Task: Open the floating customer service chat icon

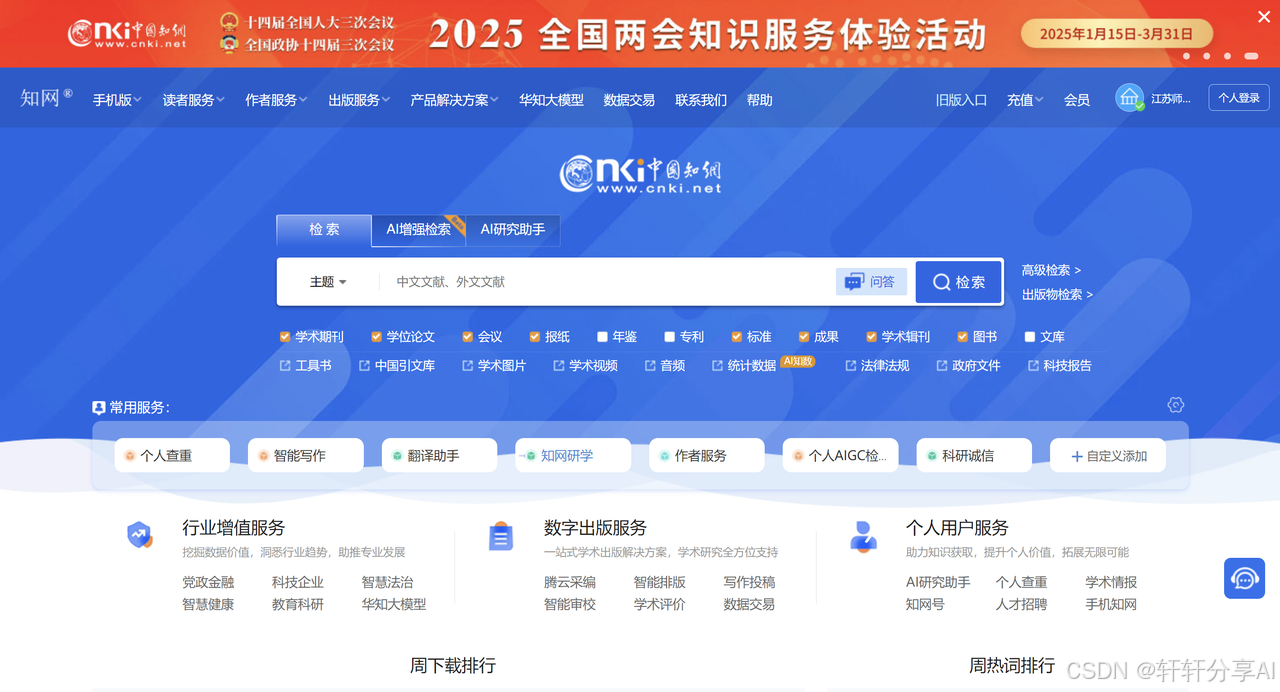Action: [x=1244, y=578]
